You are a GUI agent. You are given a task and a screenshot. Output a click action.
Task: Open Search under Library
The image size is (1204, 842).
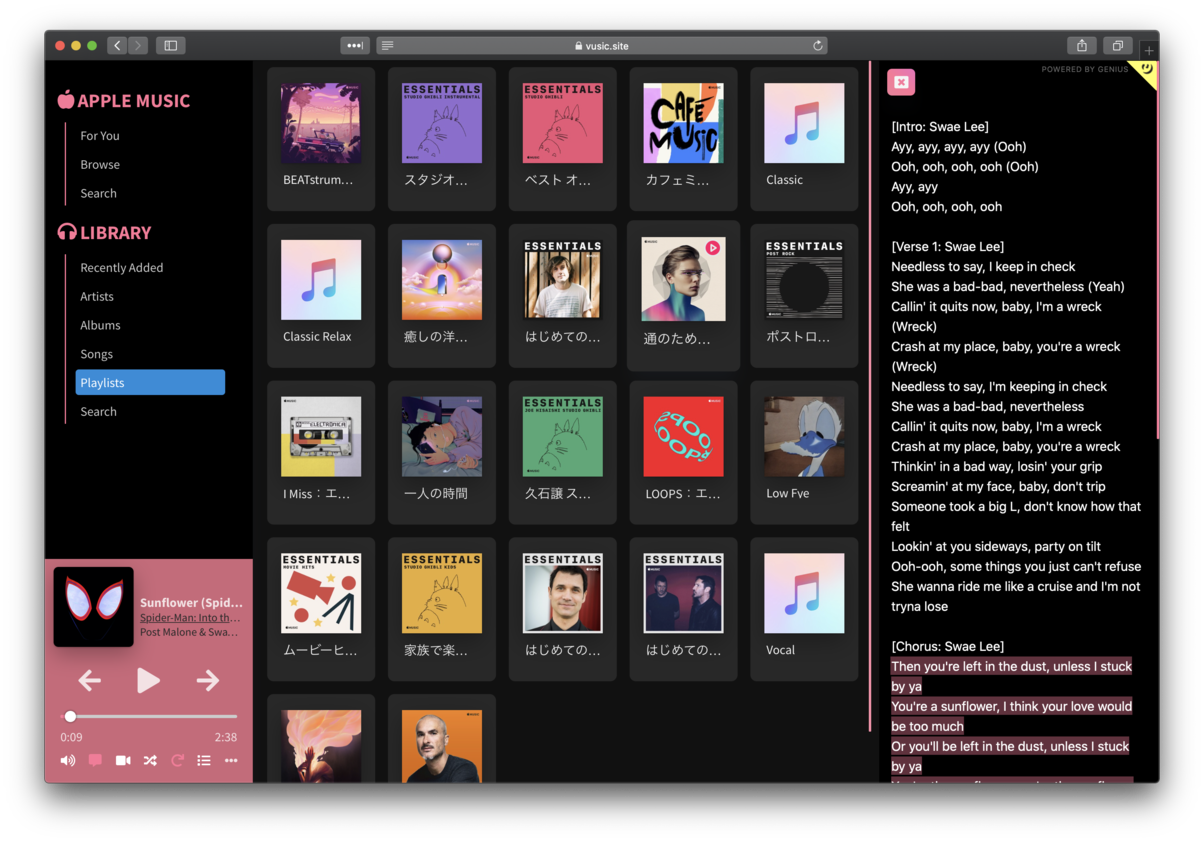[98, 412]
